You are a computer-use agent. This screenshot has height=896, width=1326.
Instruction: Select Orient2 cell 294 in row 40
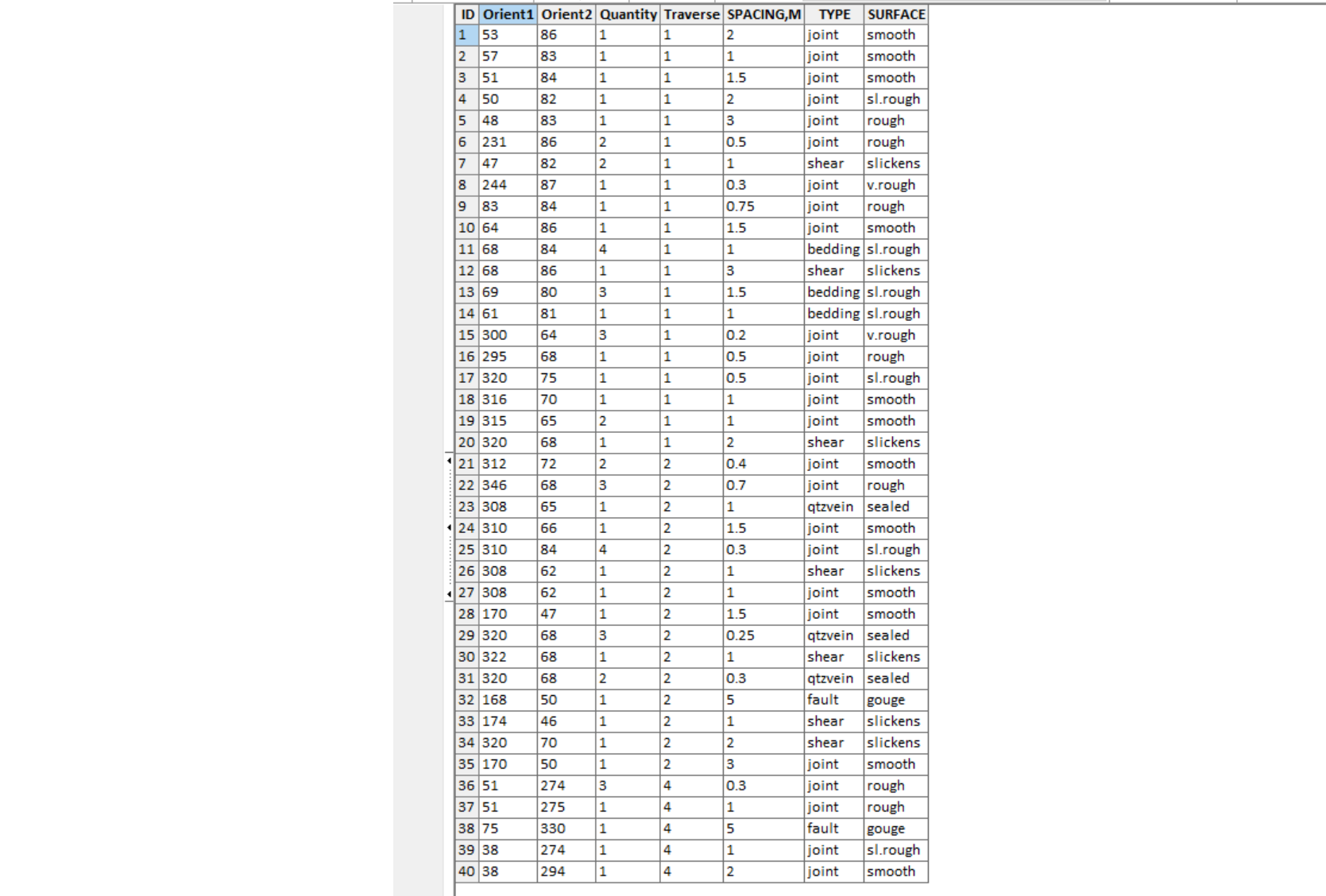tap(566, 871)
